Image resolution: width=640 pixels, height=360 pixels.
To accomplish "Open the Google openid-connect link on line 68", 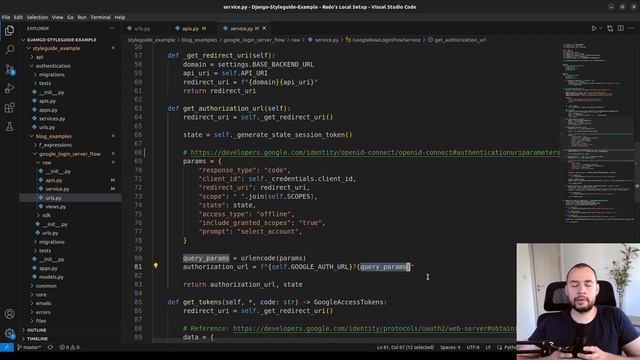I will pos(375,152).
